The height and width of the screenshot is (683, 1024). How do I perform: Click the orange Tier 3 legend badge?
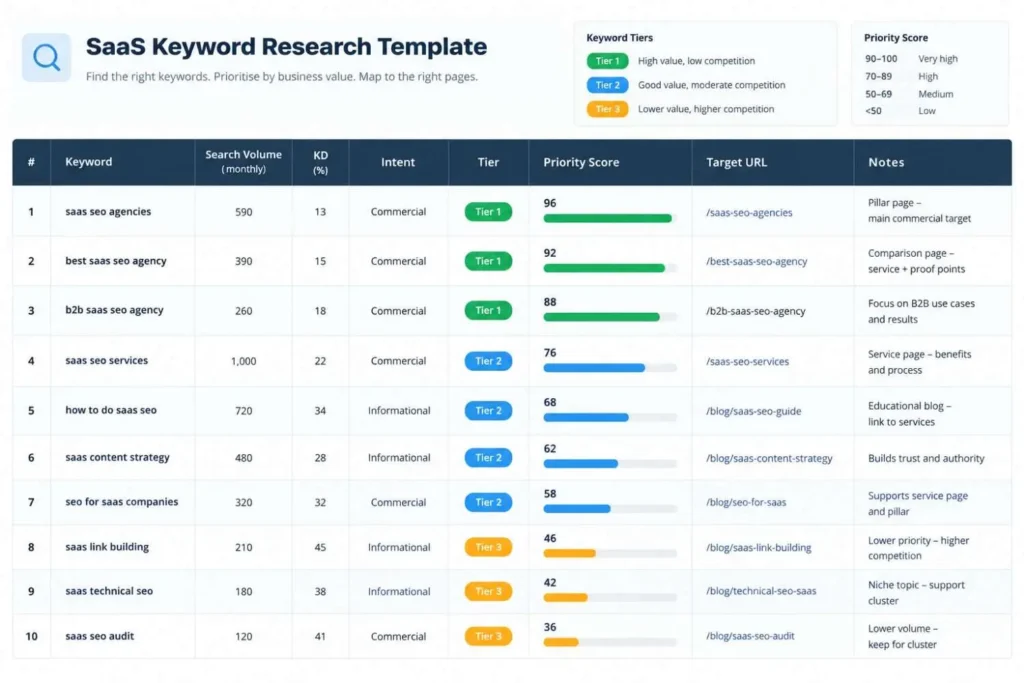[x=607, y=109]
